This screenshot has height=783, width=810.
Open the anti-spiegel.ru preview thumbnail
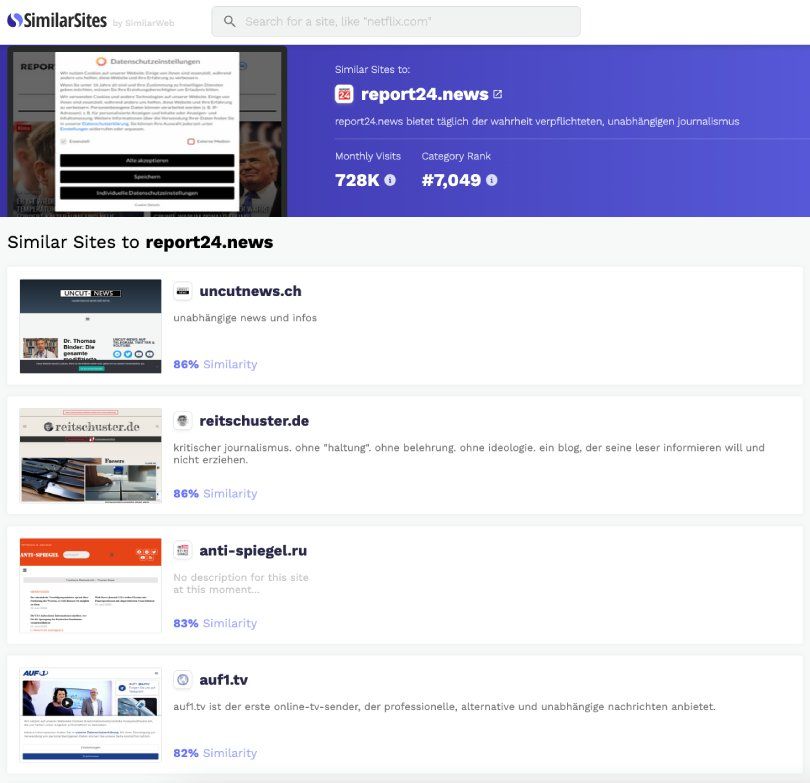coord(90,585)
